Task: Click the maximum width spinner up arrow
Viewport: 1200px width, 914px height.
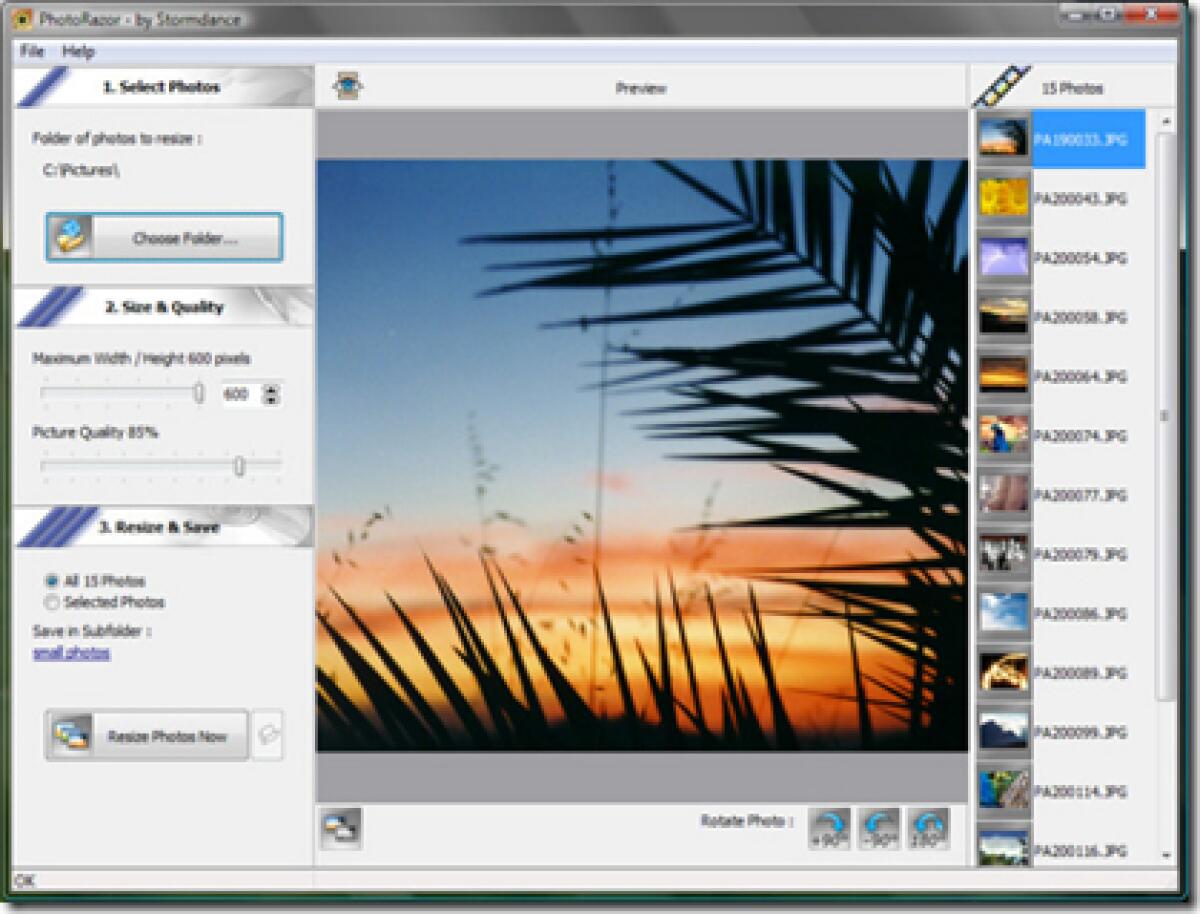Action: (270, 390)
